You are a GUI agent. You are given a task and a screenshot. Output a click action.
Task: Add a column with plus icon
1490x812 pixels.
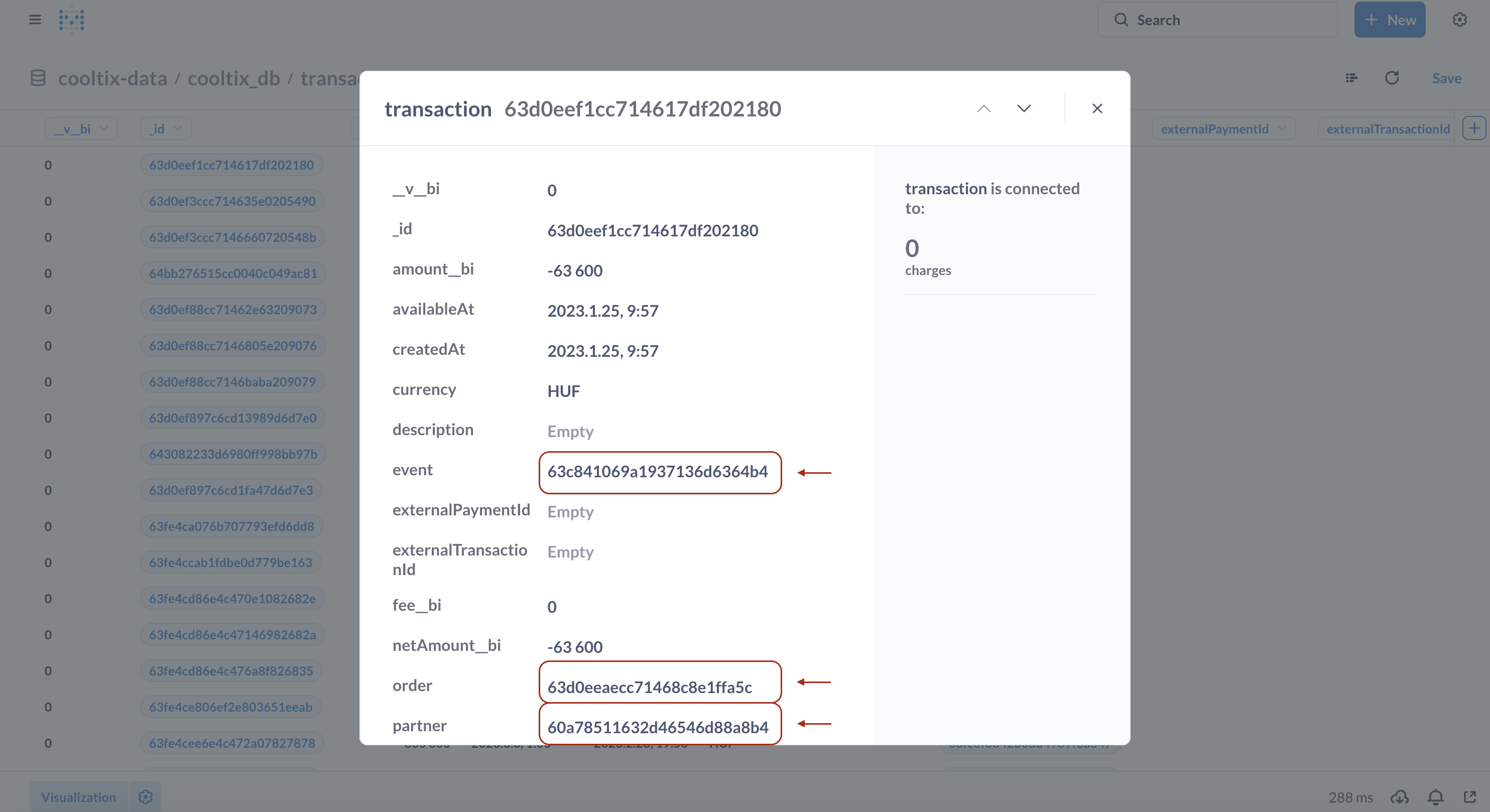1474,128
